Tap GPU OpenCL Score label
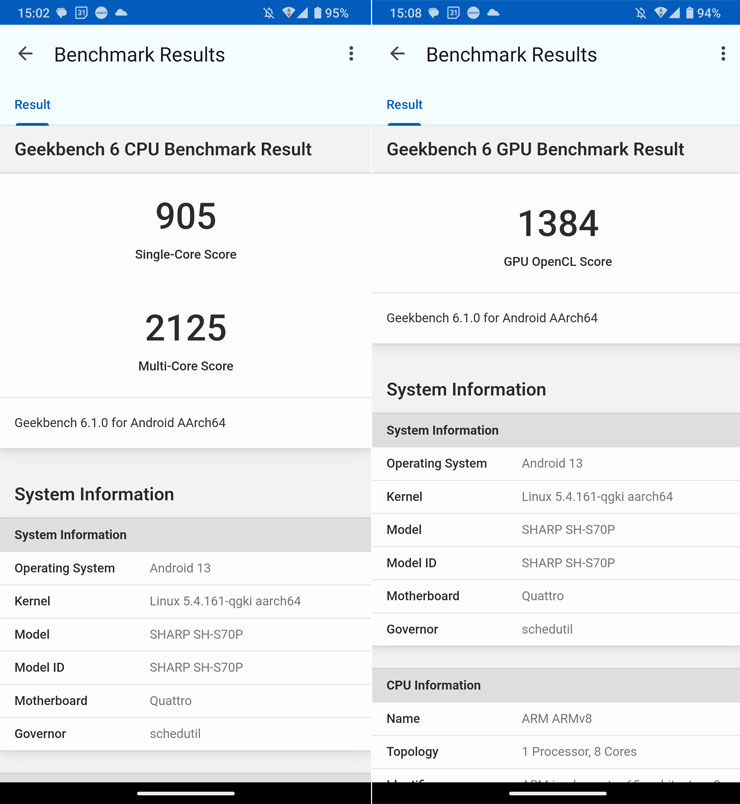This screenshot has height=804, width=740. [x=558, y=262]
